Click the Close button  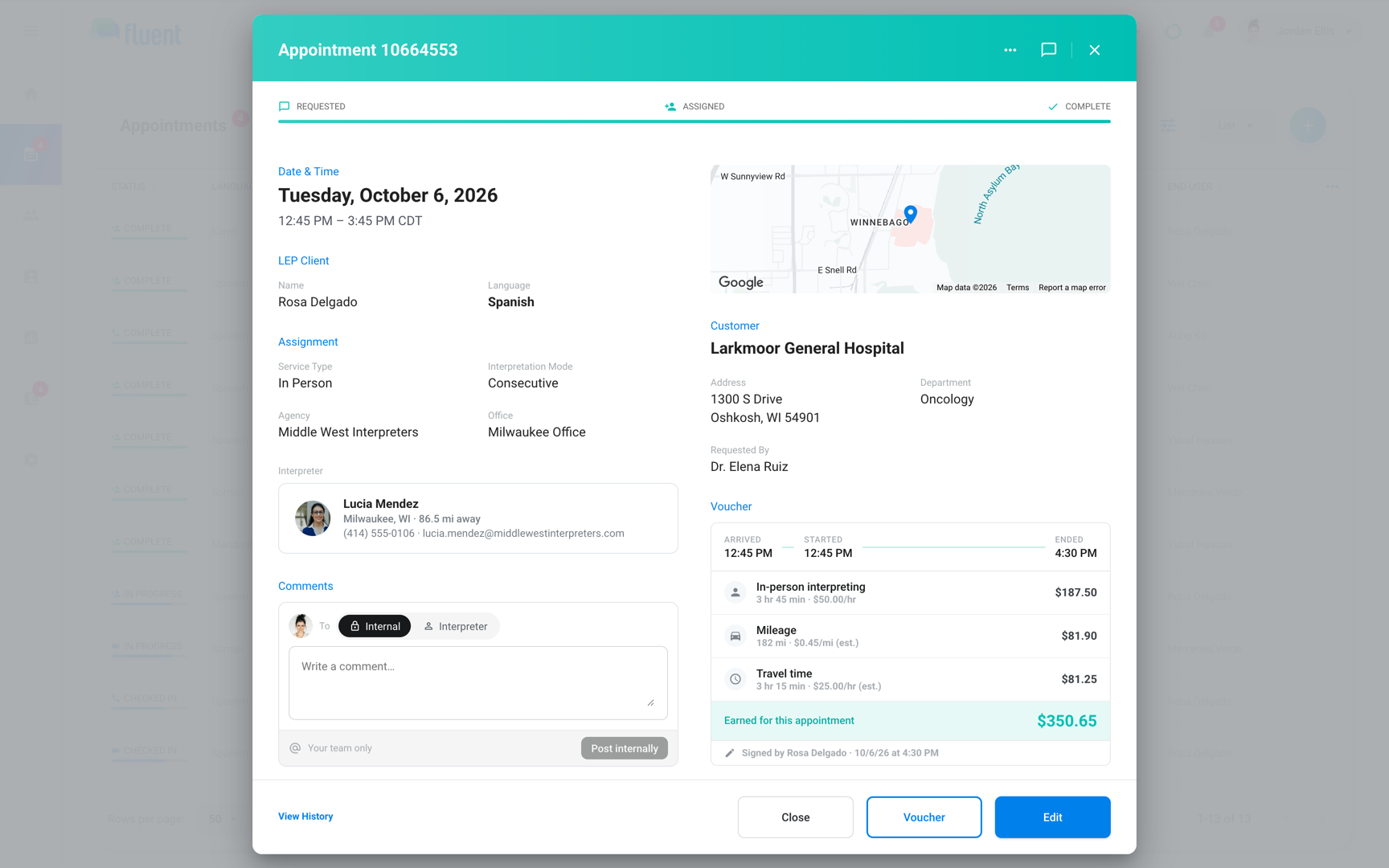coord(795,817)
